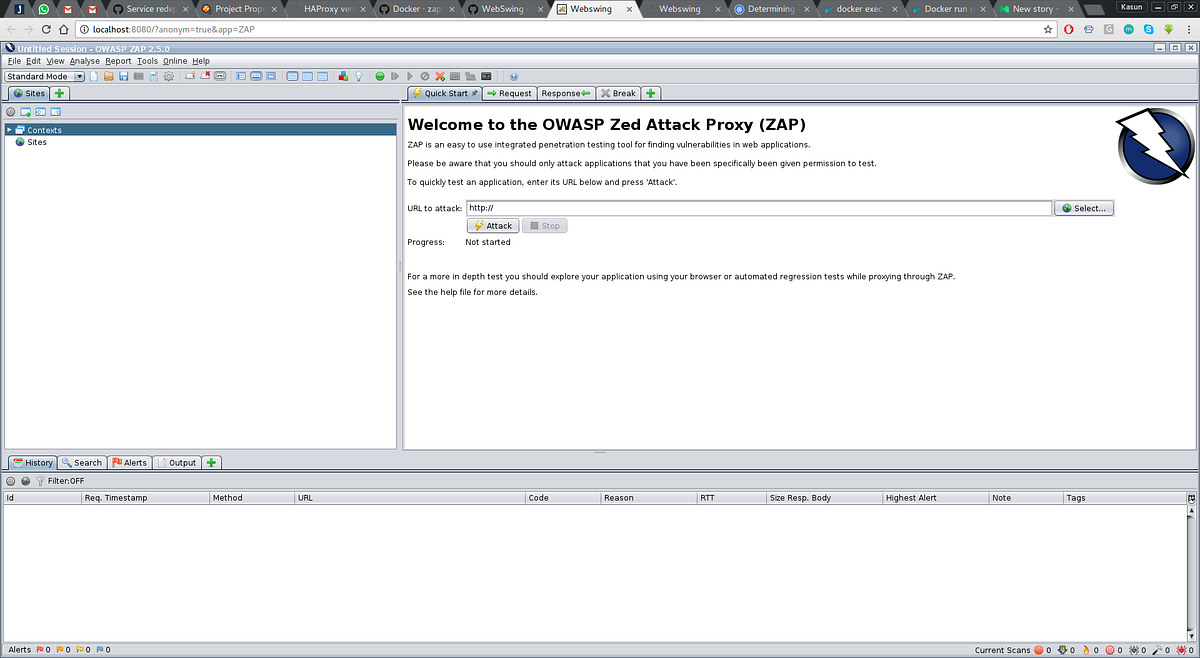Open an existing session file
1200x658 pixels.
click(109, 76)
